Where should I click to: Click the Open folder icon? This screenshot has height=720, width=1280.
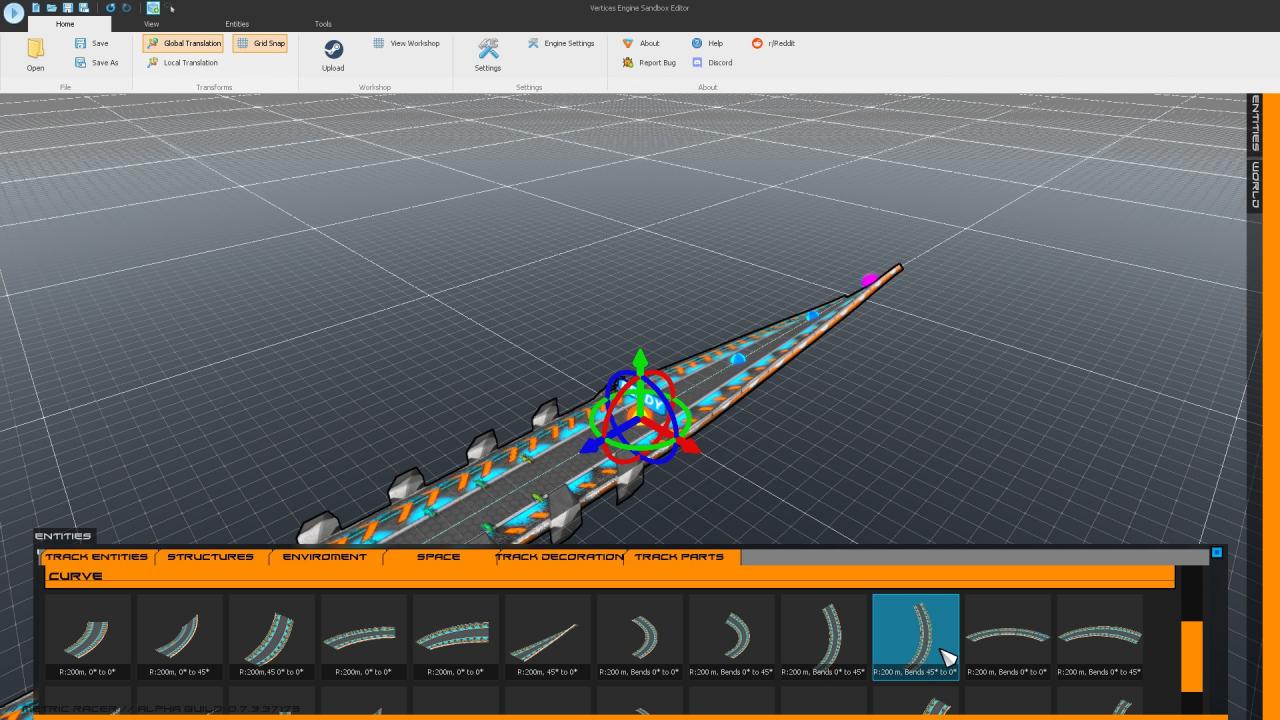pyautogui.click(x=36, y=49)
